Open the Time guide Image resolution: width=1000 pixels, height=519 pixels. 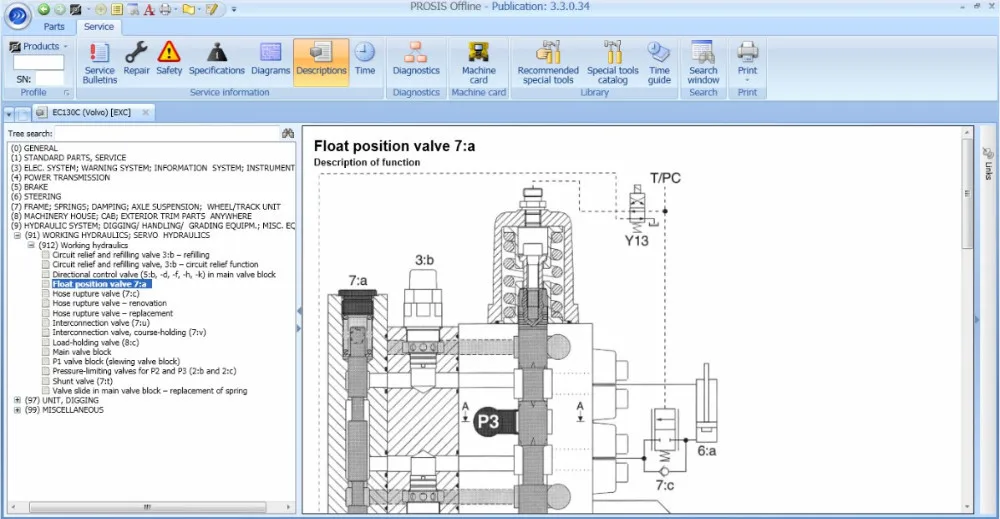659,62
